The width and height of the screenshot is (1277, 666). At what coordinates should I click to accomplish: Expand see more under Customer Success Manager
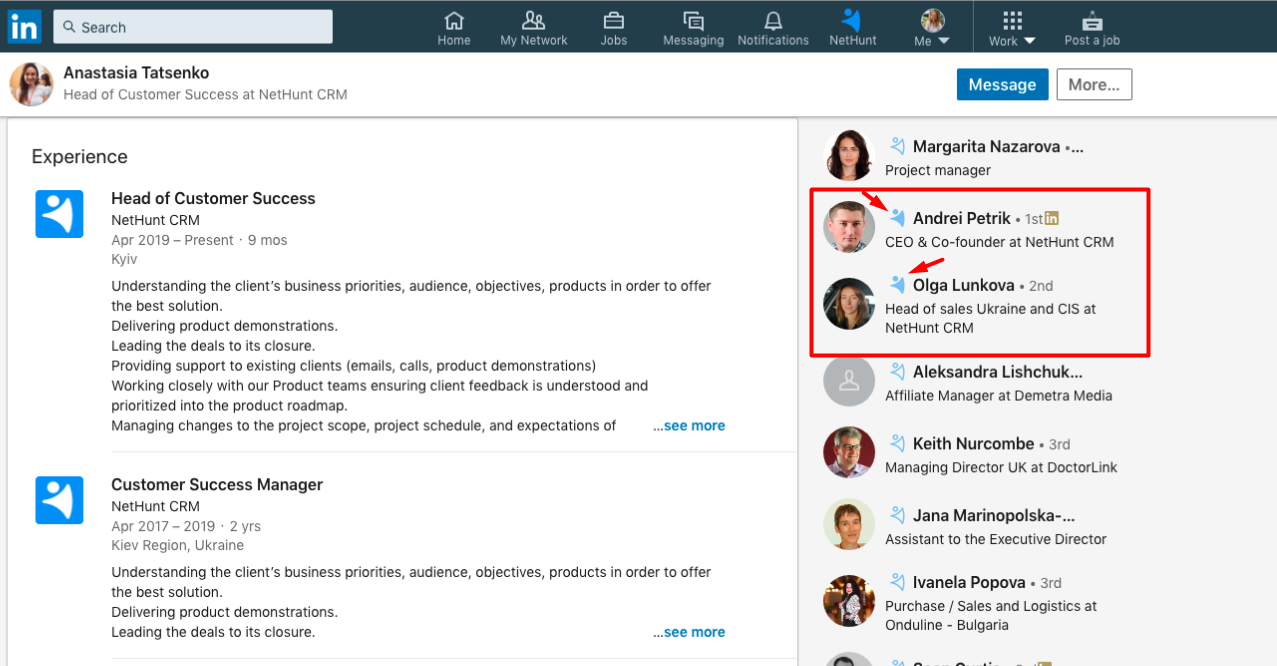point(690,632)
